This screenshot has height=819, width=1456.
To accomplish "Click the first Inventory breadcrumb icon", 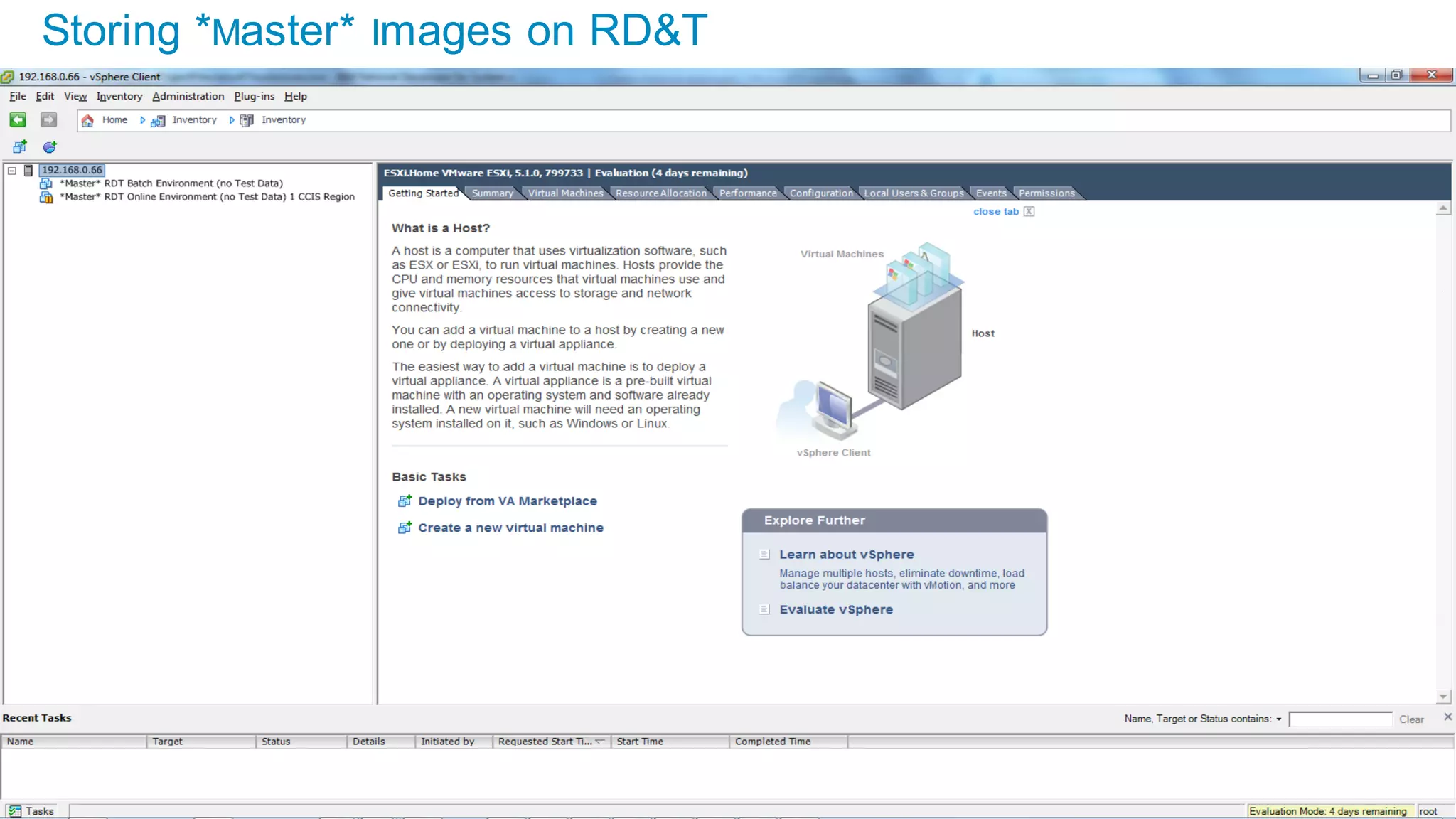I will tap(158, 121).
